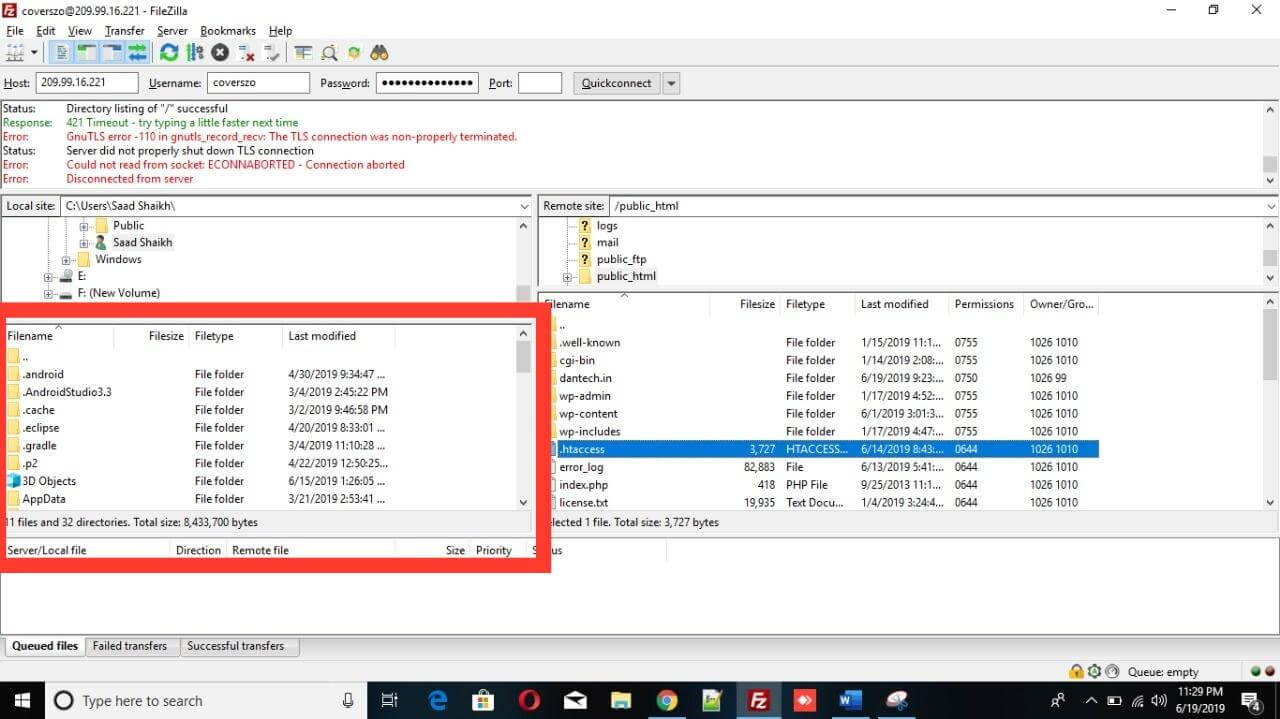Select the public_ftp folder in remote tree

tap(621, 260)
